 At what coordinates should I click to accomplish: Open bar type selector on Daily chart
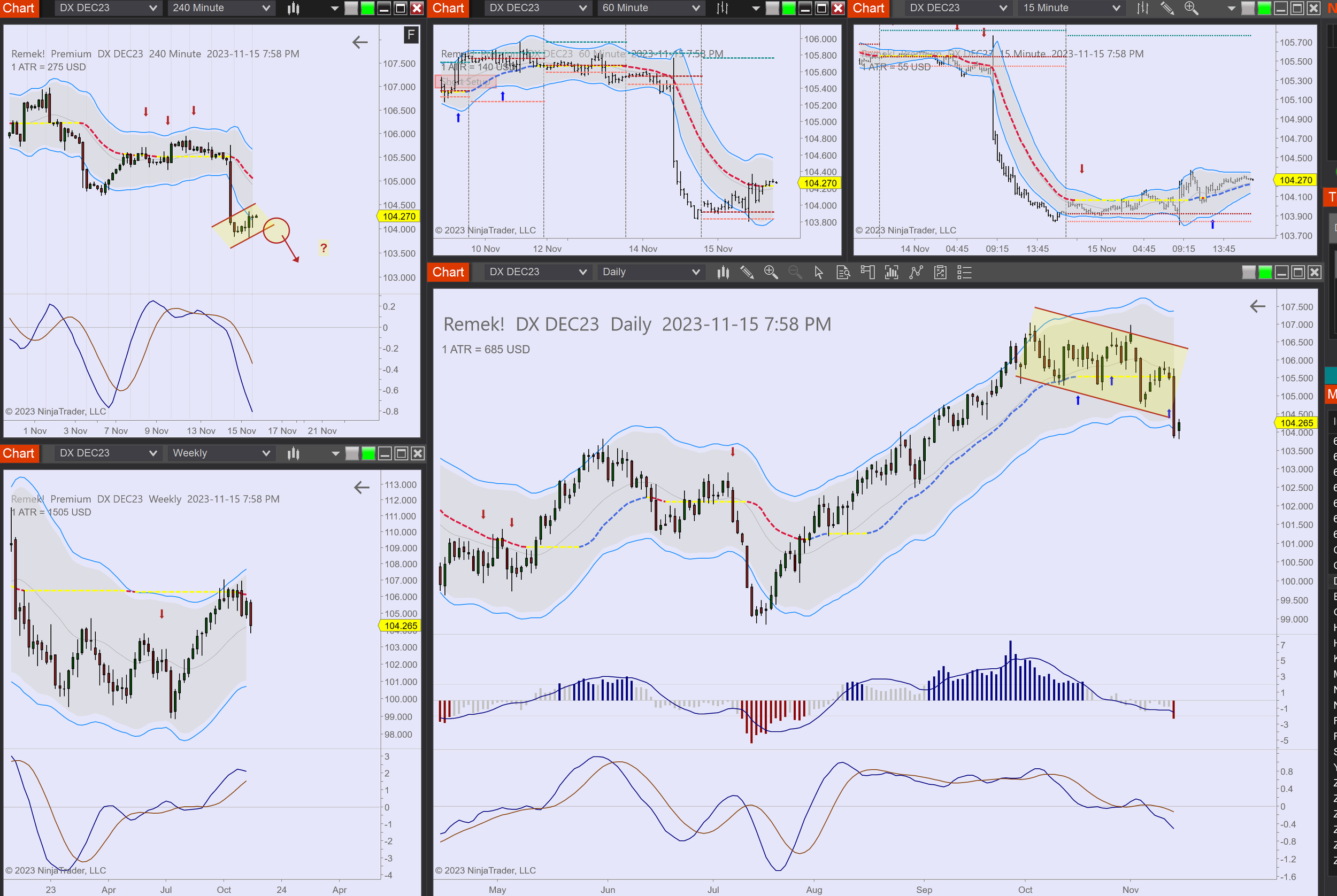pos(723,272)
